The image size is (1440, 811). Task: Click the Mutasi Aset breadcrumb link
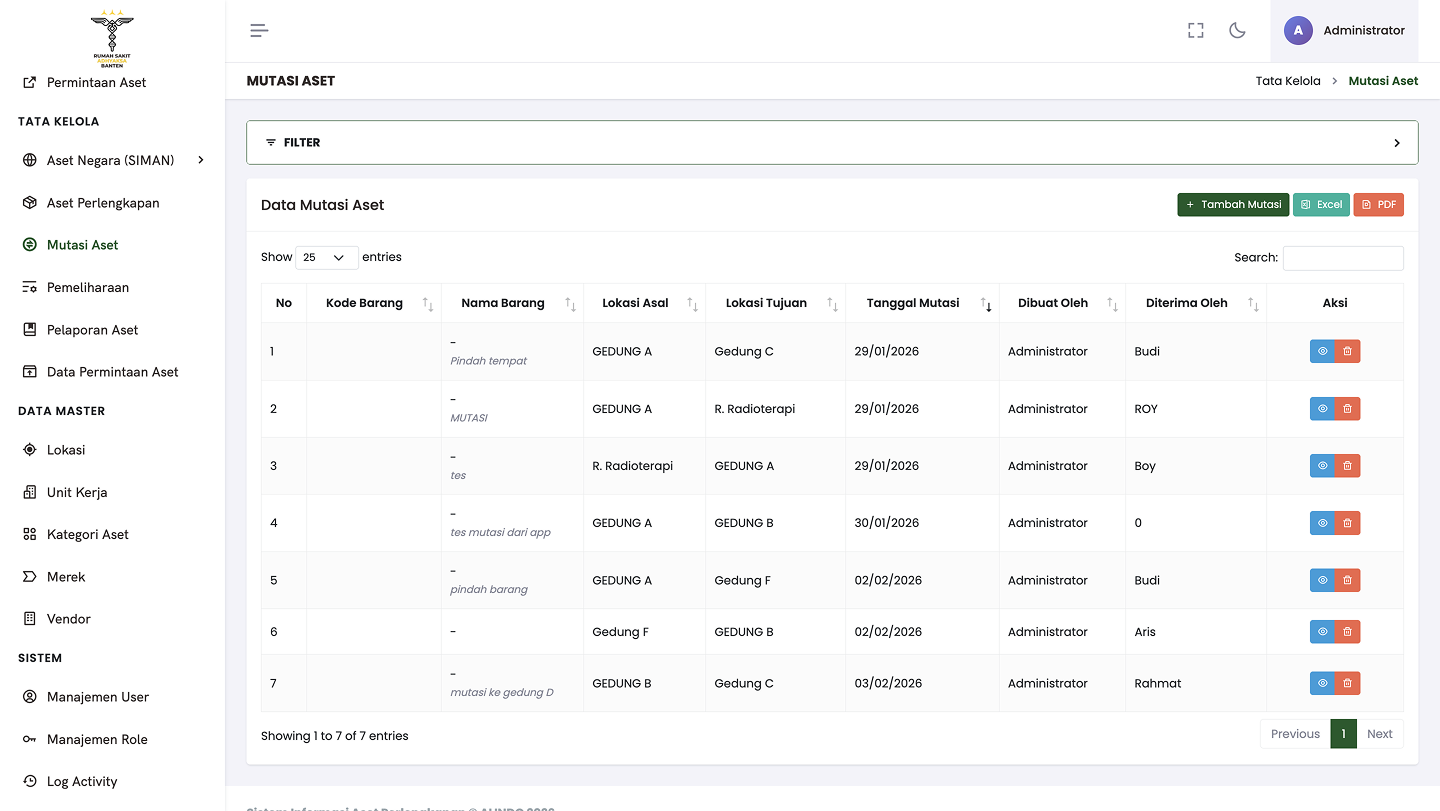pos(1383,81)
